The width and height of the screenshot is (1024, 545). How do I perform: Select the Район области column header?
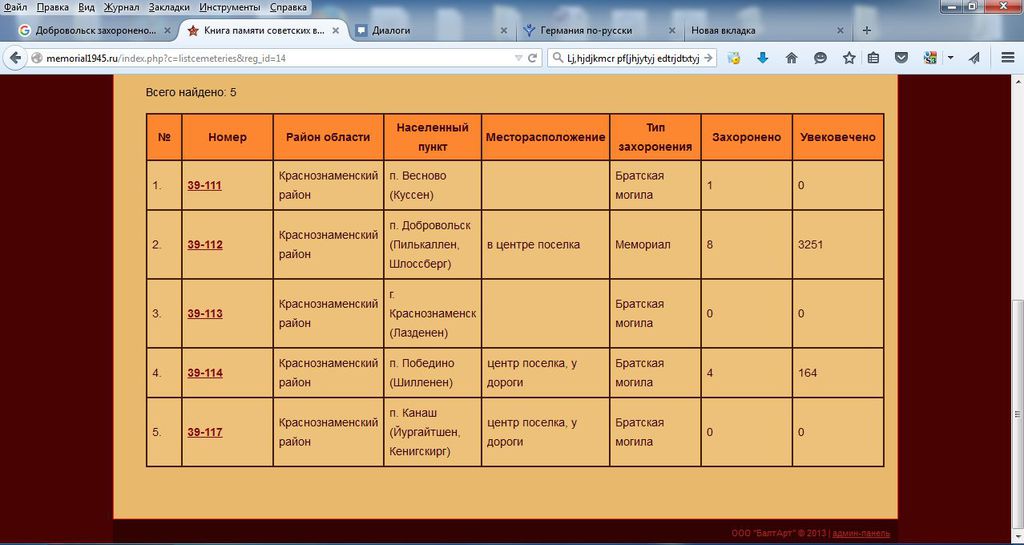328,137
